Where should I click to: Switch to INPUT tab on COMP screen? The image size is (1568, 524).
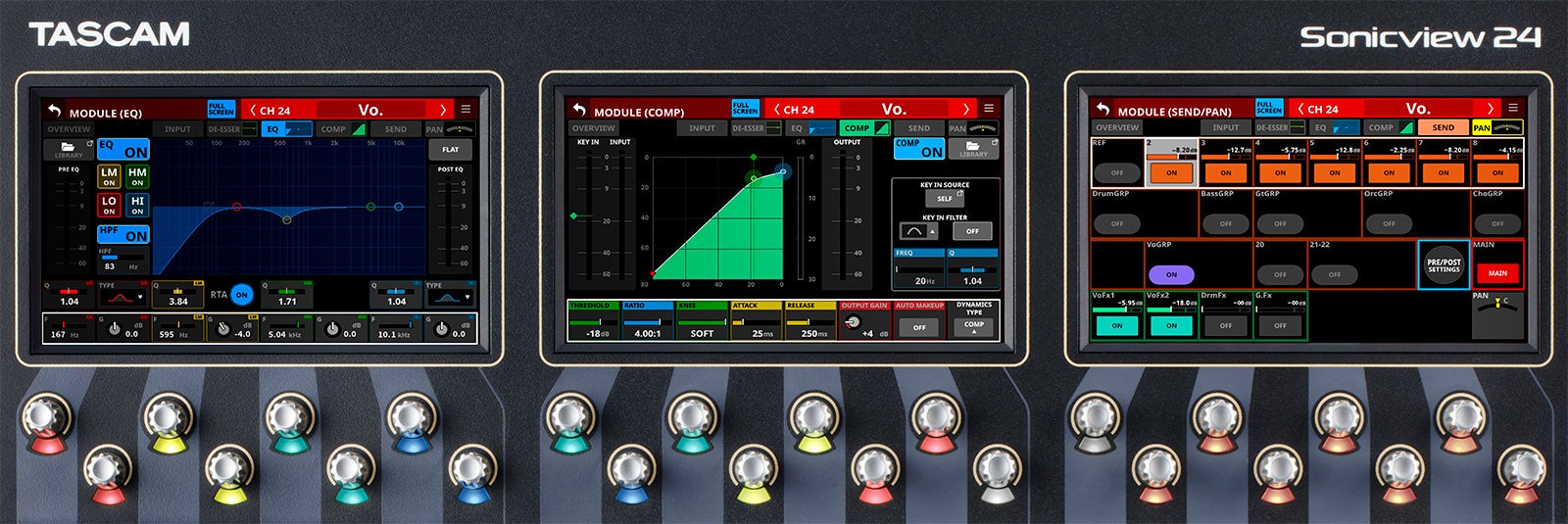[x=702, y=128]
